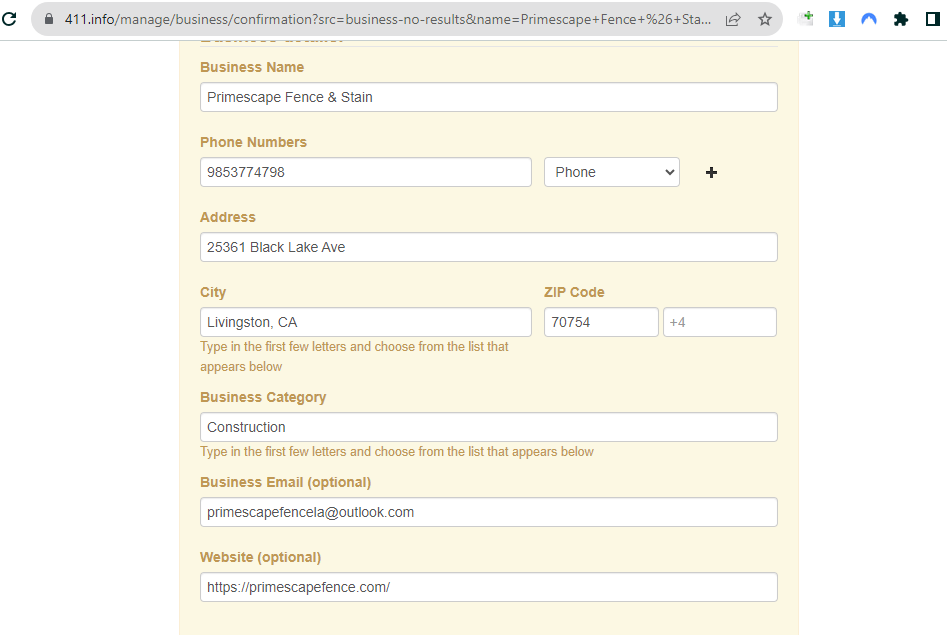This screenshot has height=635, width=947.
Task: Open the Phone type dropdown
Action: pos(611,172)
